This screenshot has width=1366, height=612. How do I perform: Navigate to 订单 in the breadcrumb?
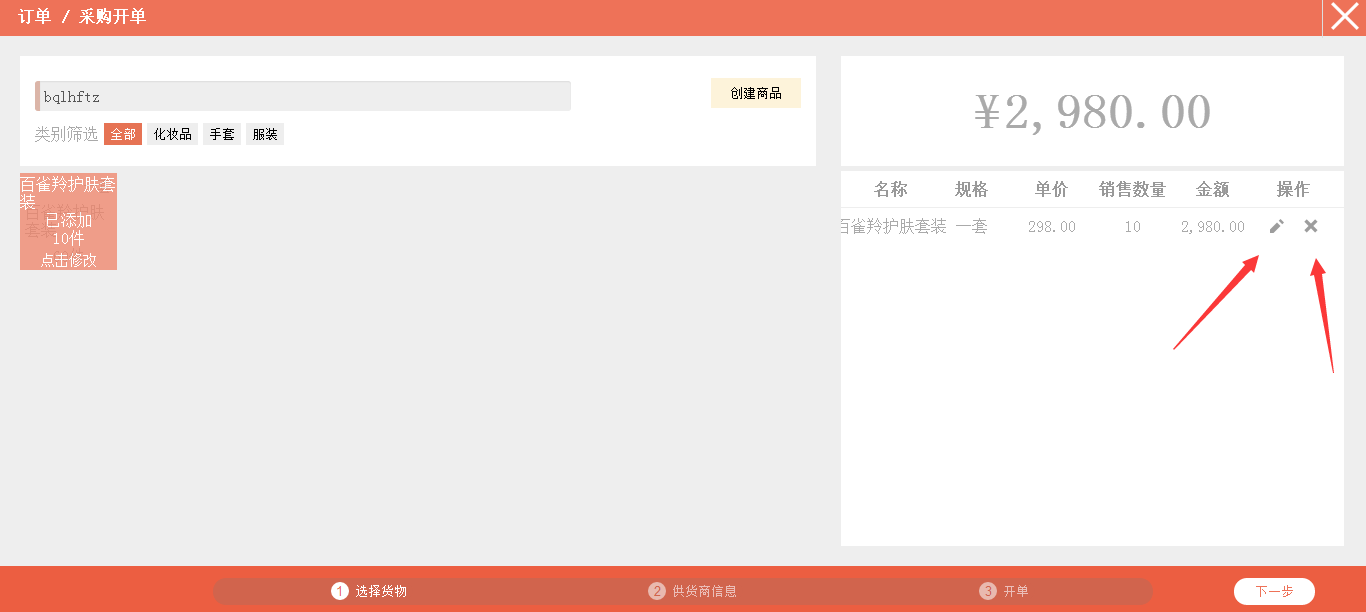(34, 17)
